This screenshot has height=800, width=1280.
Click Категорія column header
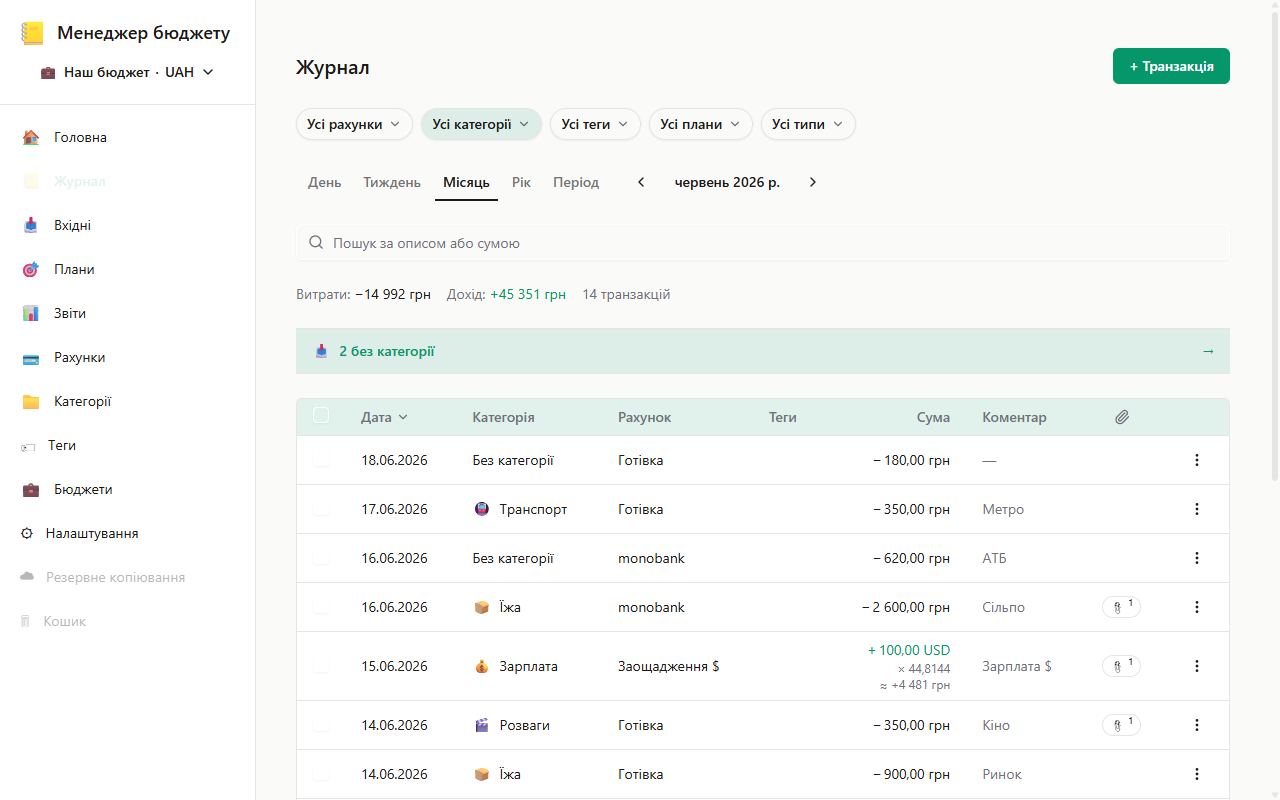click(x=503, y=417)
